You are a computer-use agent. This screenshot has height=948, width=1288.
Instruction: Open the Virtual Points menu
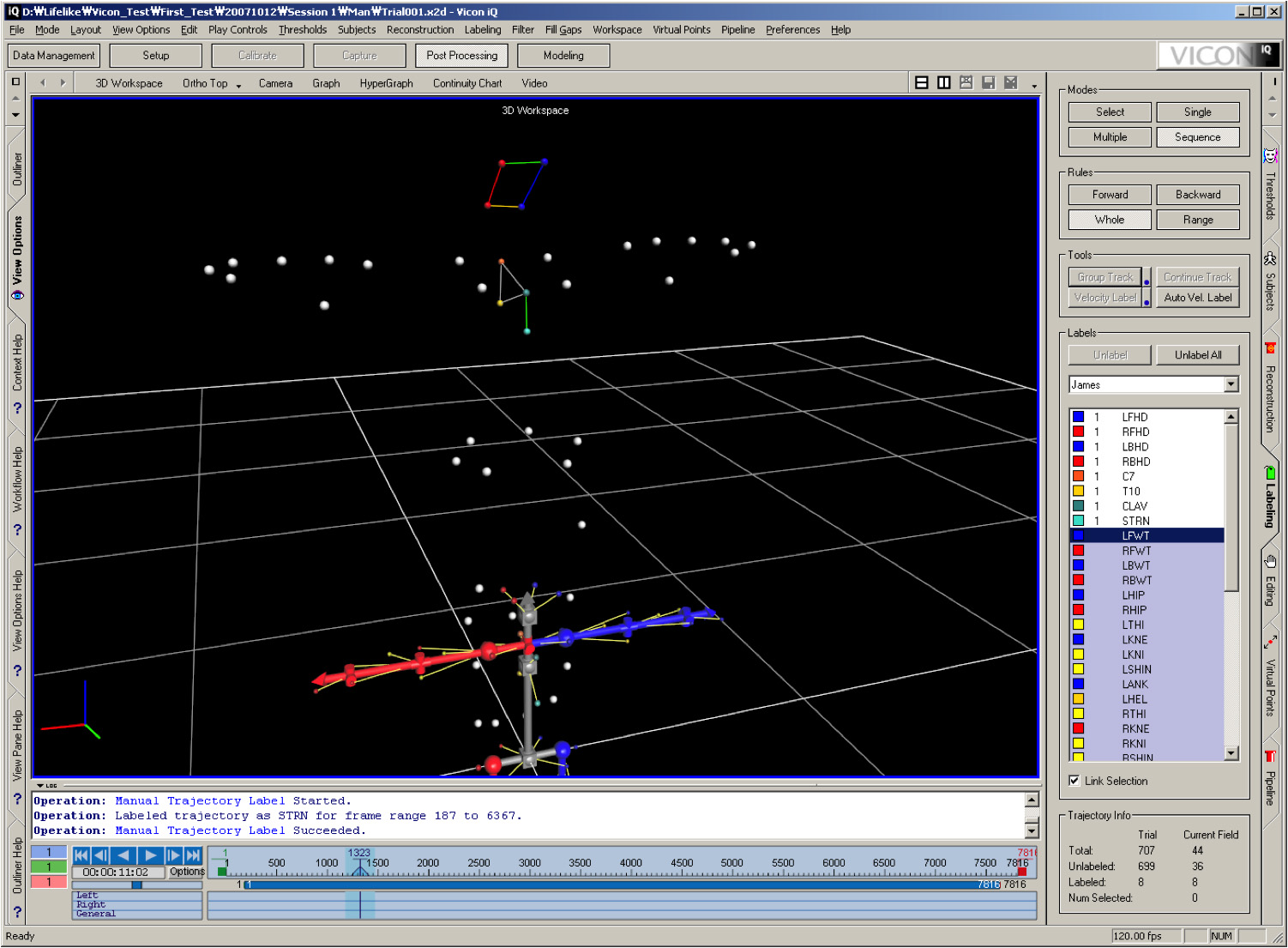click(682, 29)
